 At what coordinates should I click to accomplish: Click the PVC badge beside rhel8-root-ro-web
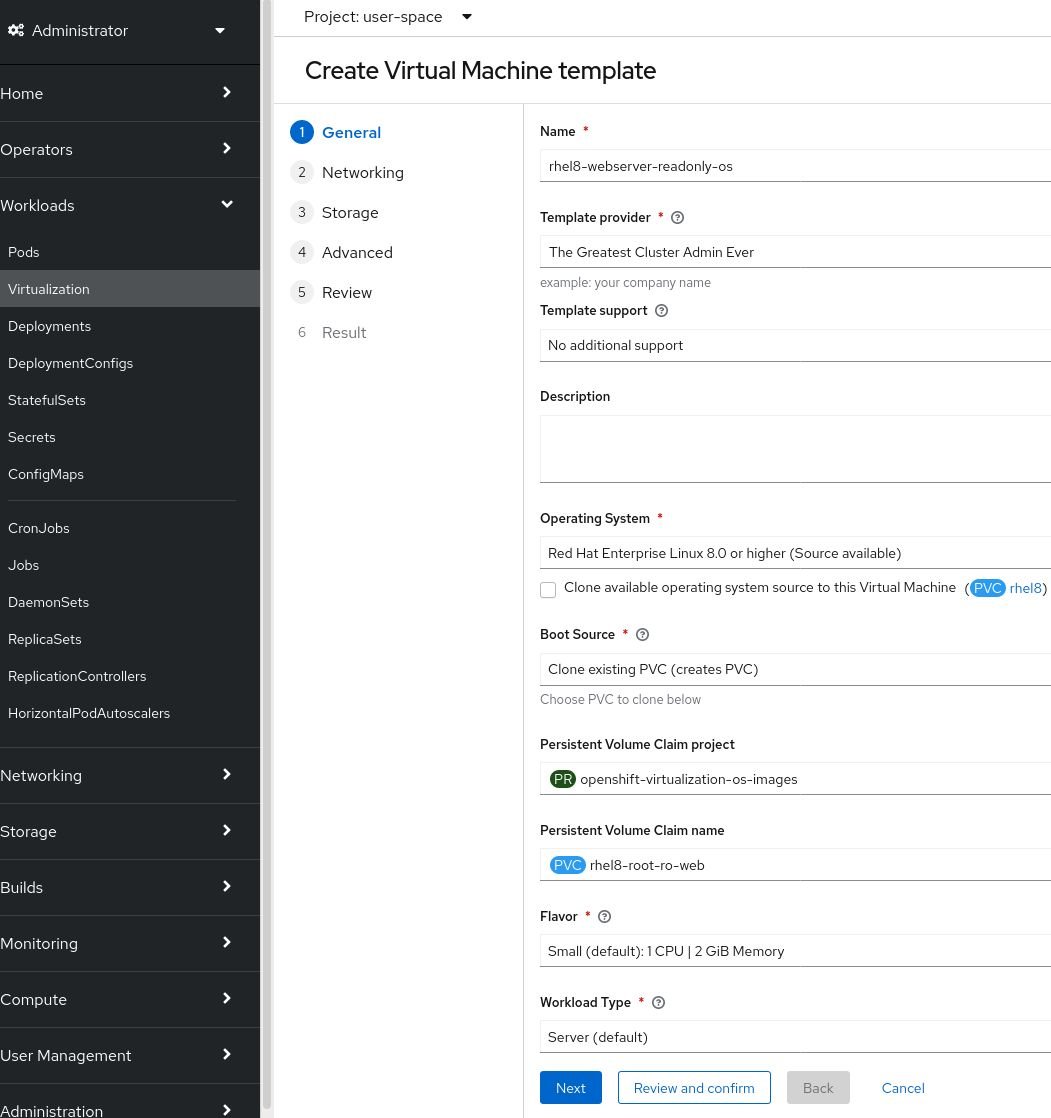568,865
